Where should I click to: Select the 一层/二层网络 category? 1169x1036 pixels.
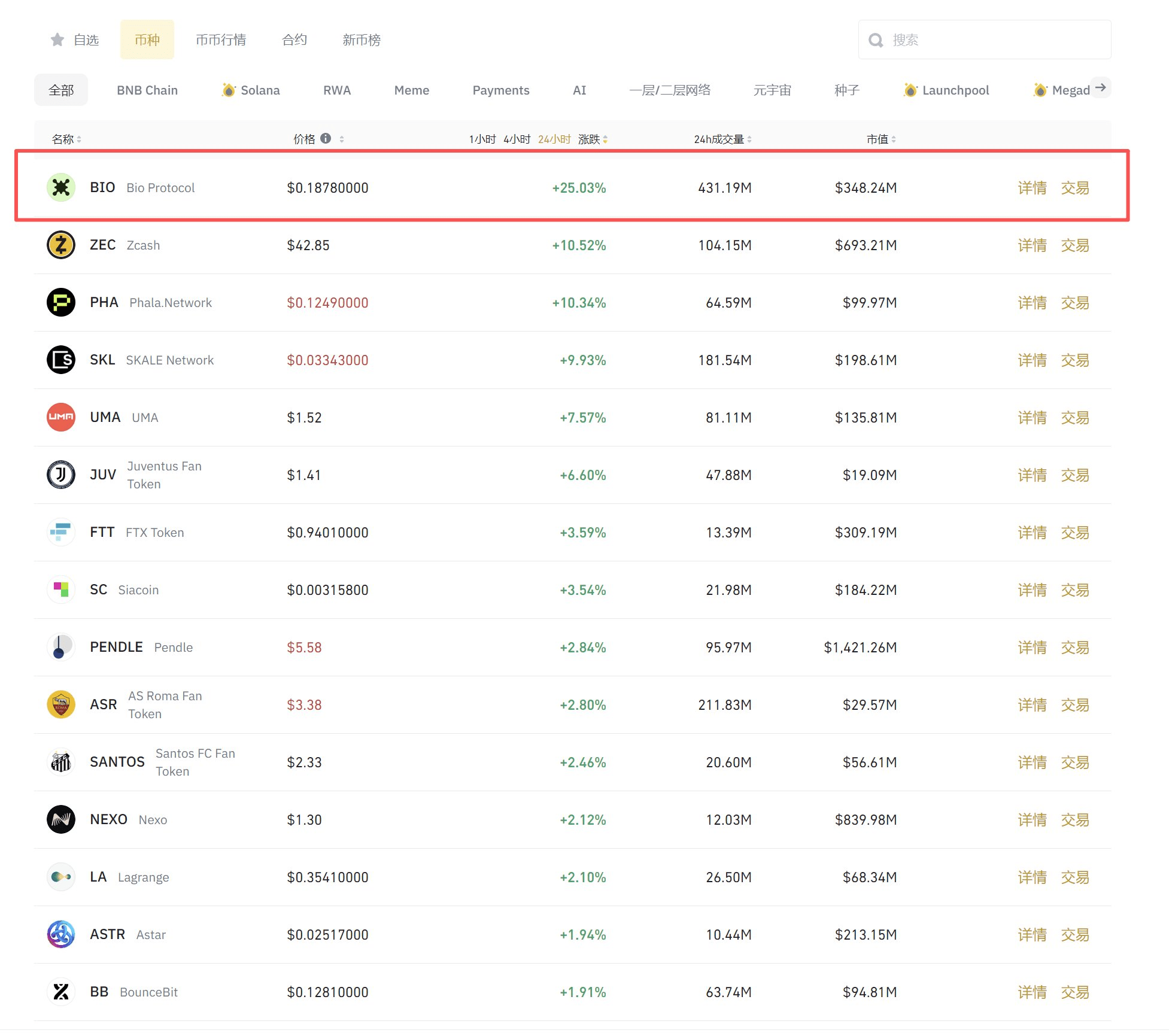click(670, 90)
